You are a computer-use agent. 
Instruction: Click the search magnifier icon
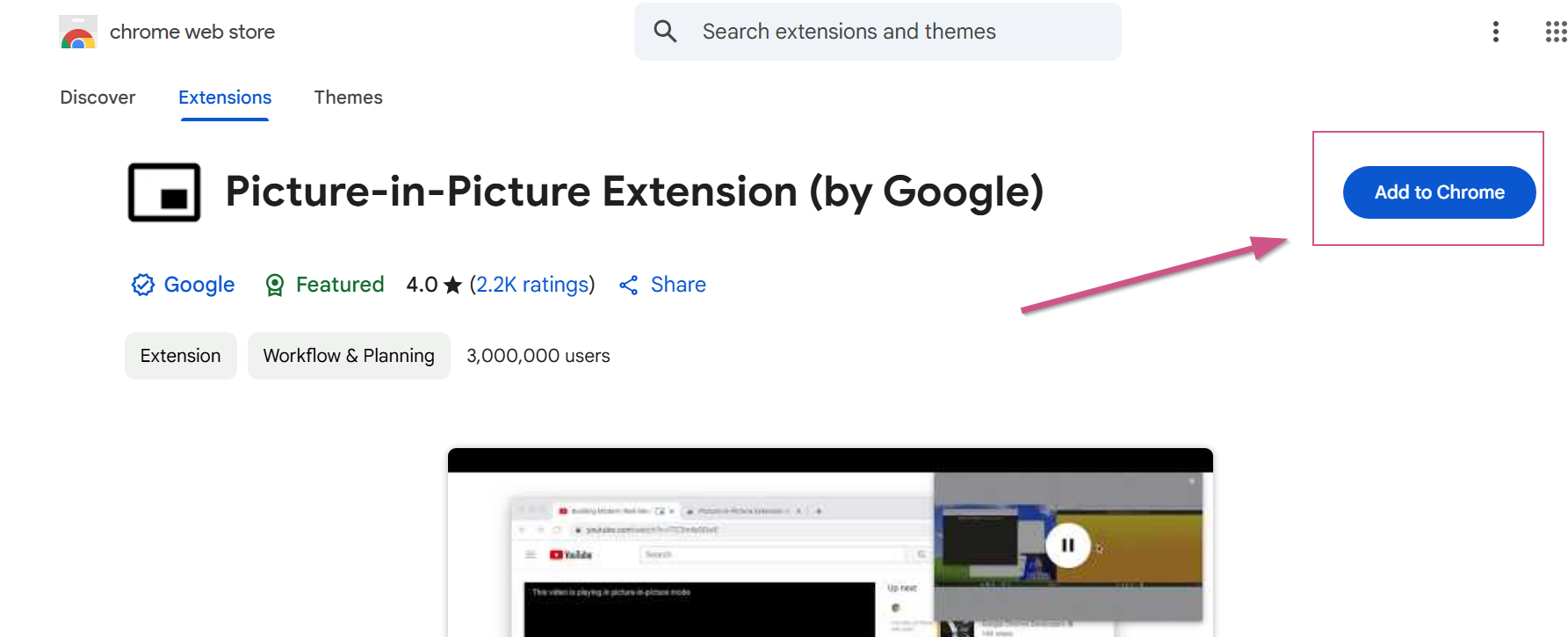pos(665,32)
